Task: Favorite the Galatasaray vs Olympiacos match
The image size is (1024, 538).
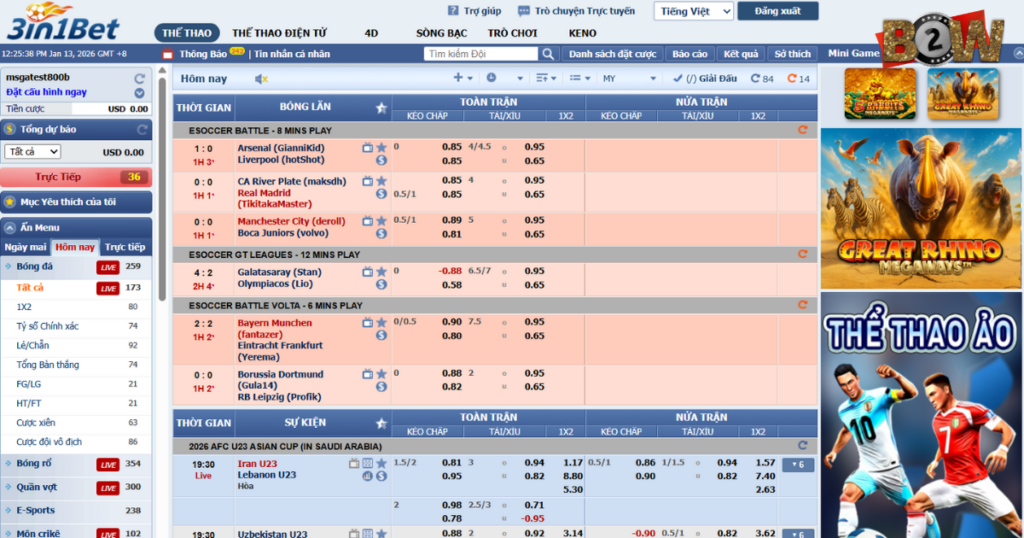Action: point(381,271)
